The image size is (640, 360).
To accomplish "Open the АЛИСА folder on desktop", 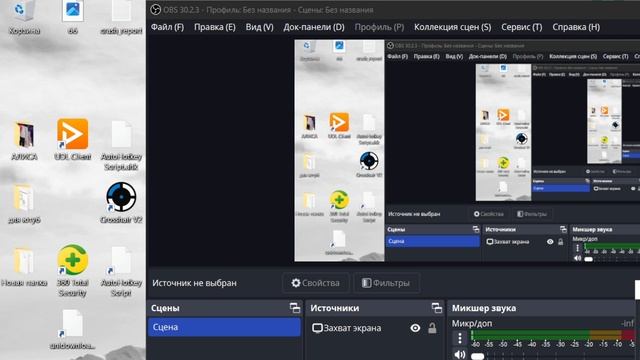I will click(24, 140).
